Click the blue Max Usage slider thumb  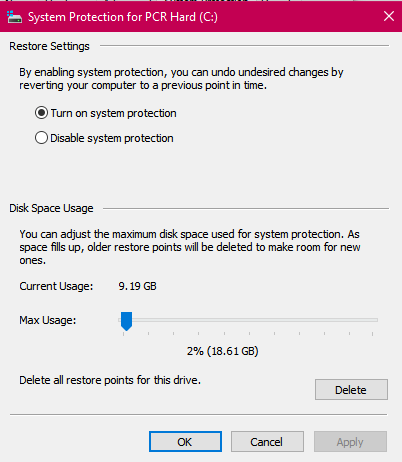click(126, 321)
